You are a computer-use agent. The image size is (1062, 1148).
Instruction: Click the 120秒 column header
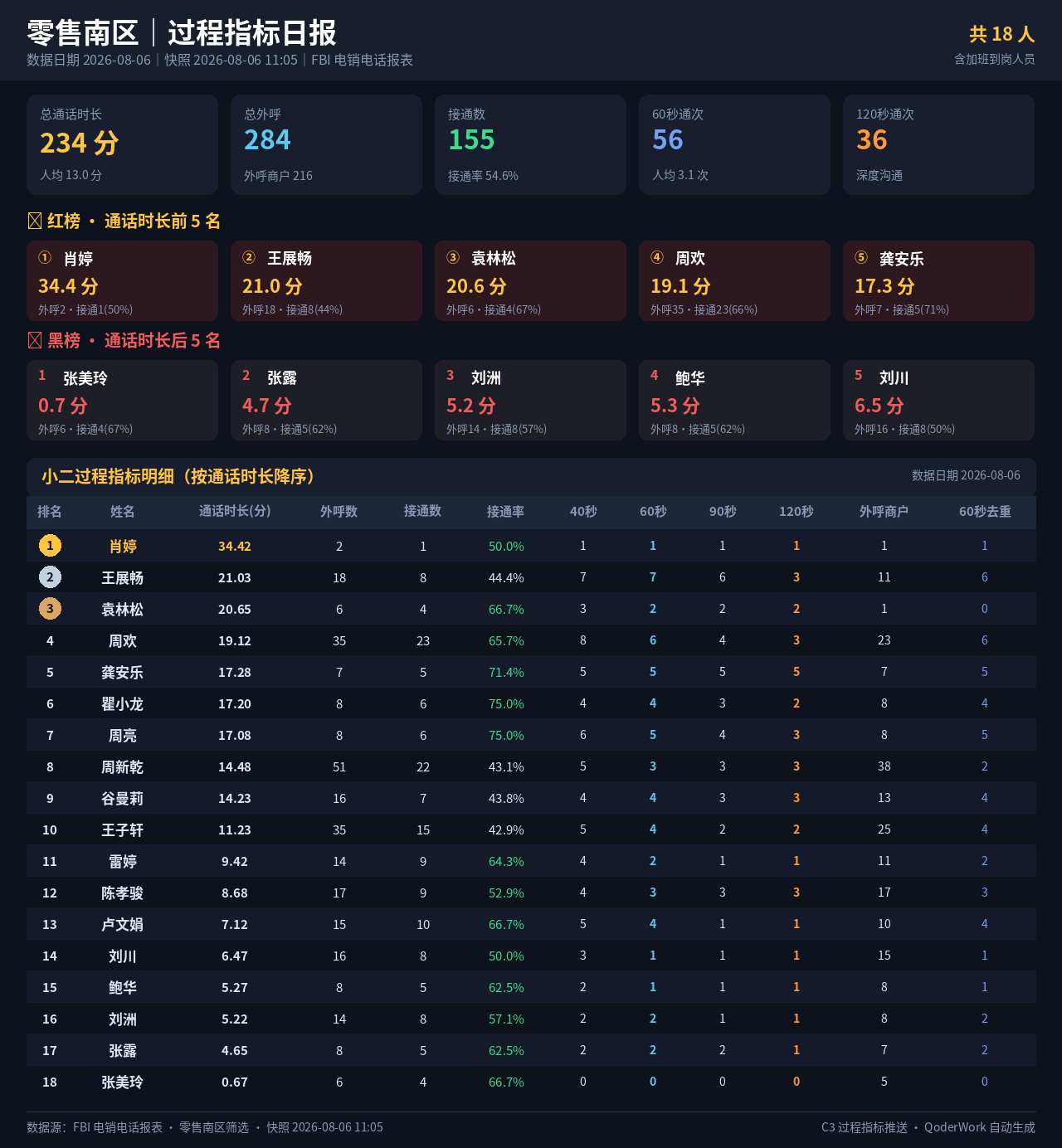(796, 511)
